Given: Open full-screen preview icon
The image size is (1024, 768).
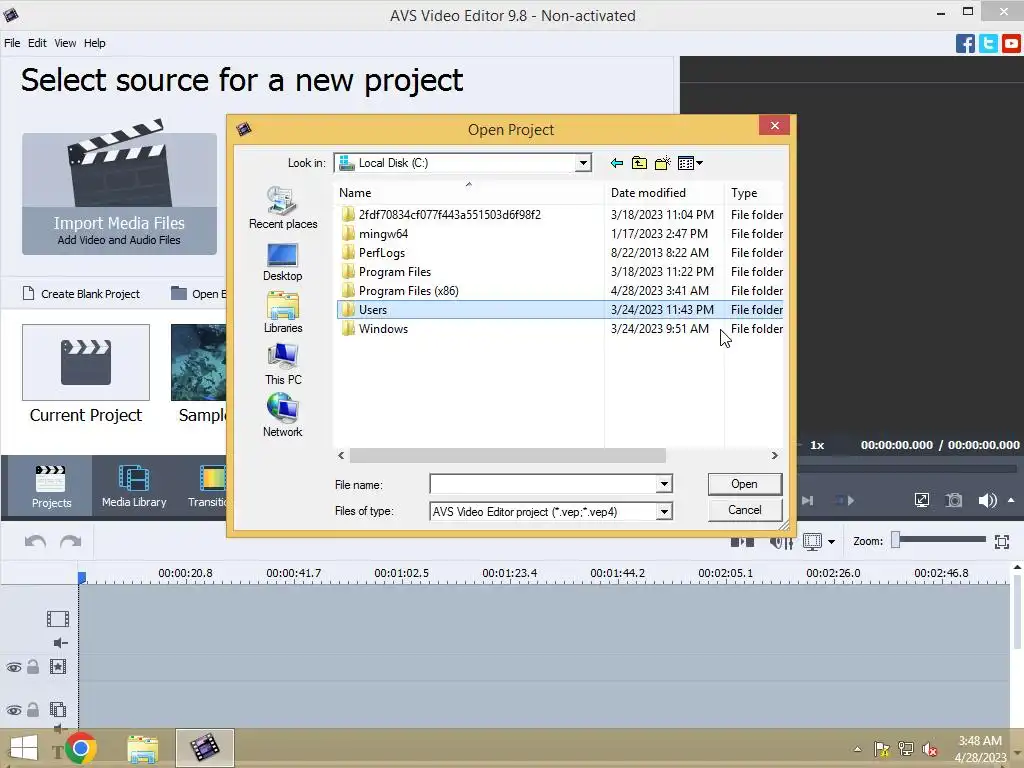Looking at the screenshot, I should [x=921, y=501].
